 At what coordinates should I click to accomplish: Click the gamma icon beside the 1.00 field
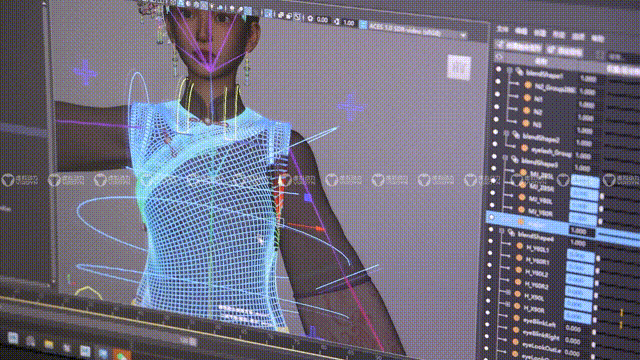(337, 21)
